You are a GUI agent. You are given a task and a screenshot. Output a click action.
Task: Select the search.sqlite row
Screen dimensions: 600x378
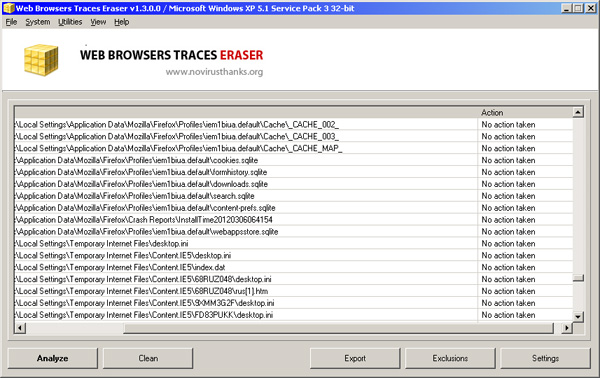(x=293, y=196)
